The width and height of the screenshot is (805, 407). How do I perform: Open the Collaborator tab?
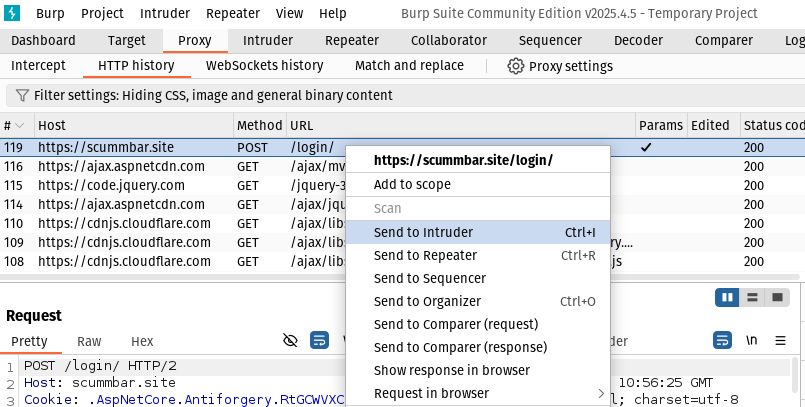point(449,41)
